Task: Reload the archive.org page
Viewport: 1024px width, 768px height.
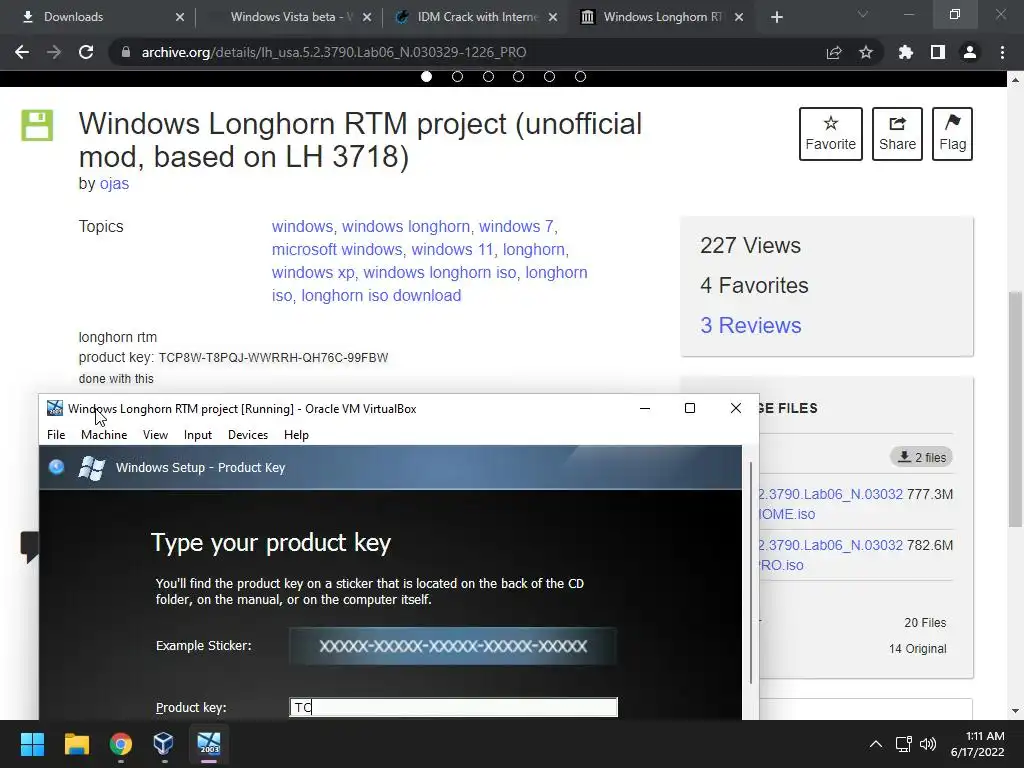Action: click(x=86, y=52)
